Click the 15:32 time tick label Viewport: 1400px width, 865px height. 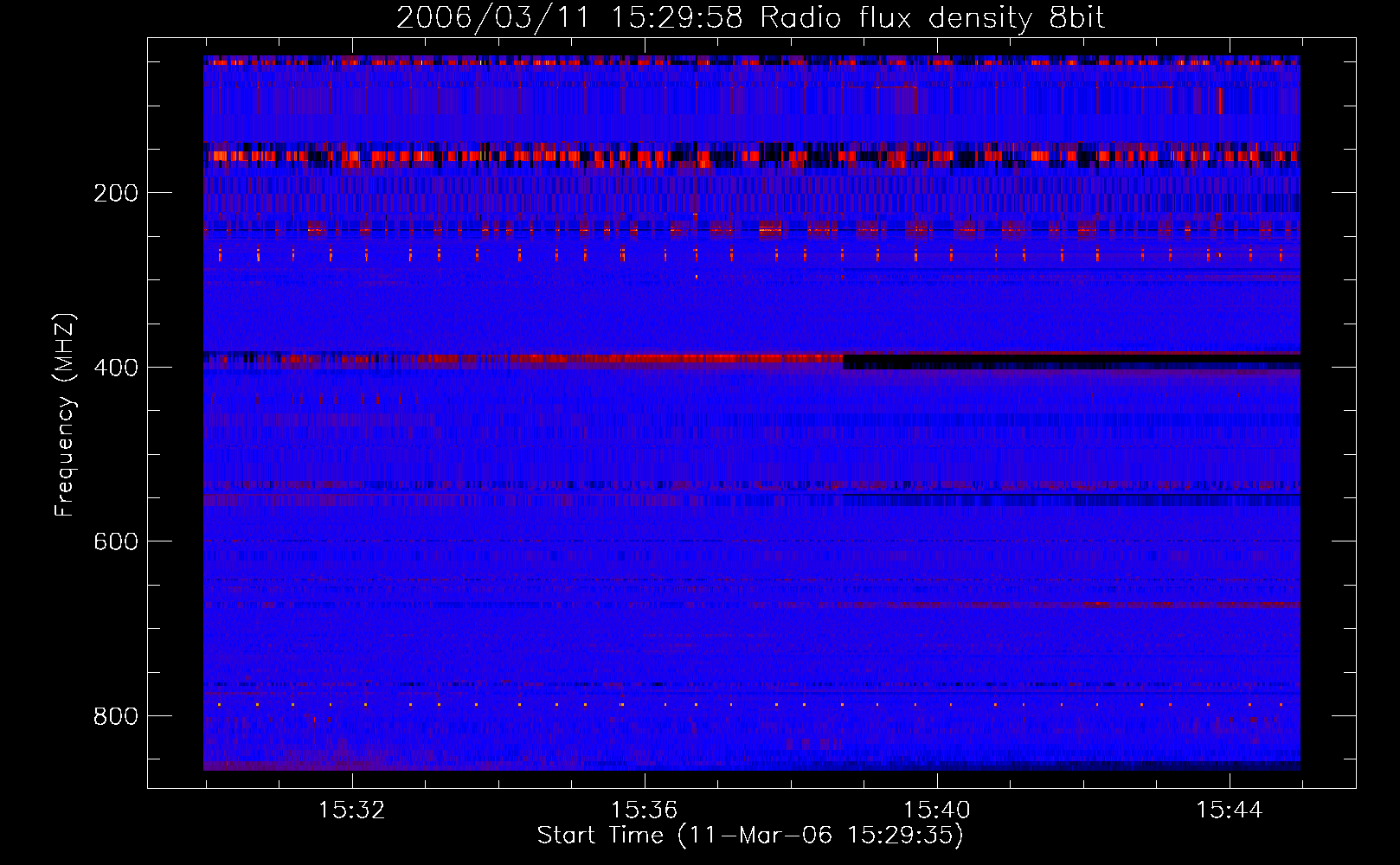click(351, 811)
